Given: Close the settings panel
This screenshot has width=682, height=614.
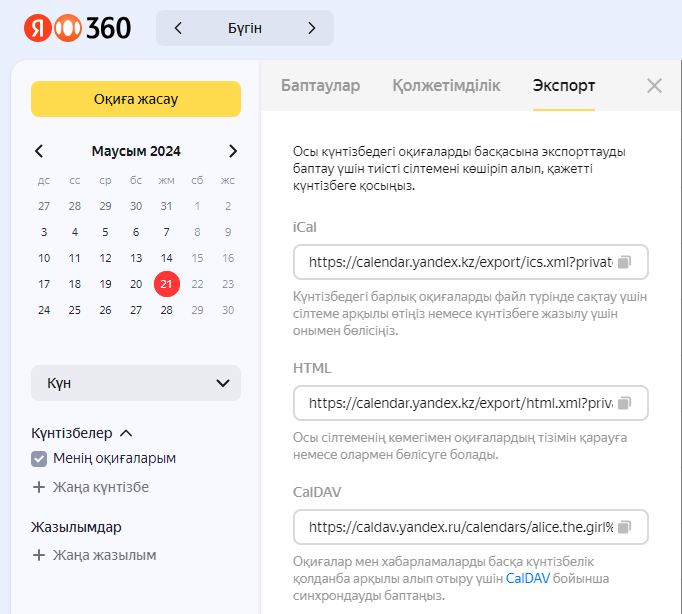Looking at the screenshot, I should (654, 86).
